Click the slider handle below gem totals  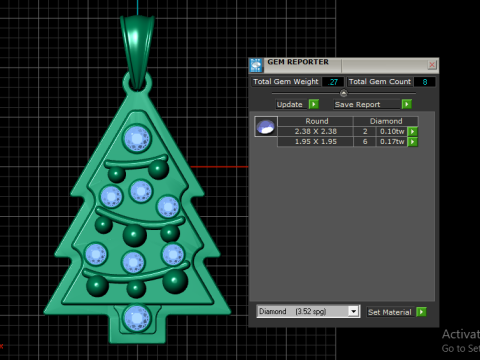coord(344,93)
